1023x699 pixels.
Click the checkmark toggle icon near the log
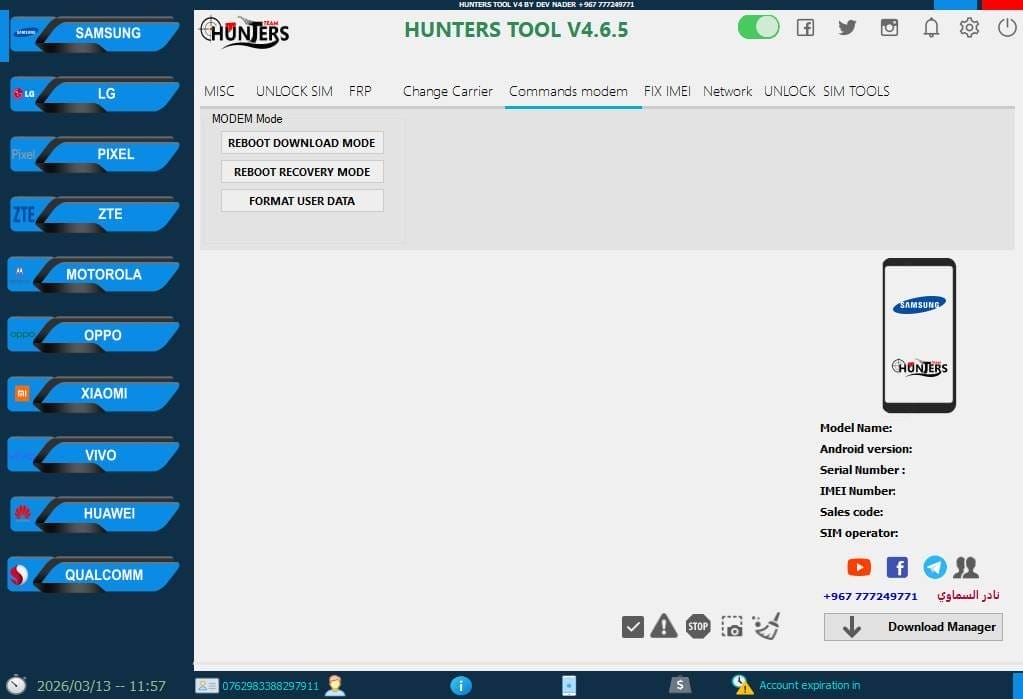632,626
